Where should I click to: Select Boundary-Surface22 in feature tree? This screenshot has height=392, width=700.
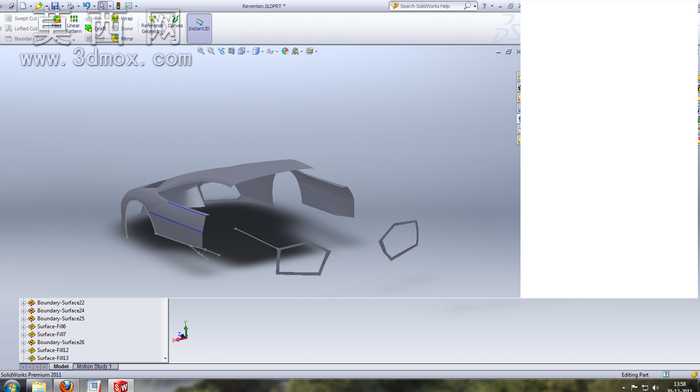coord(60,302)
